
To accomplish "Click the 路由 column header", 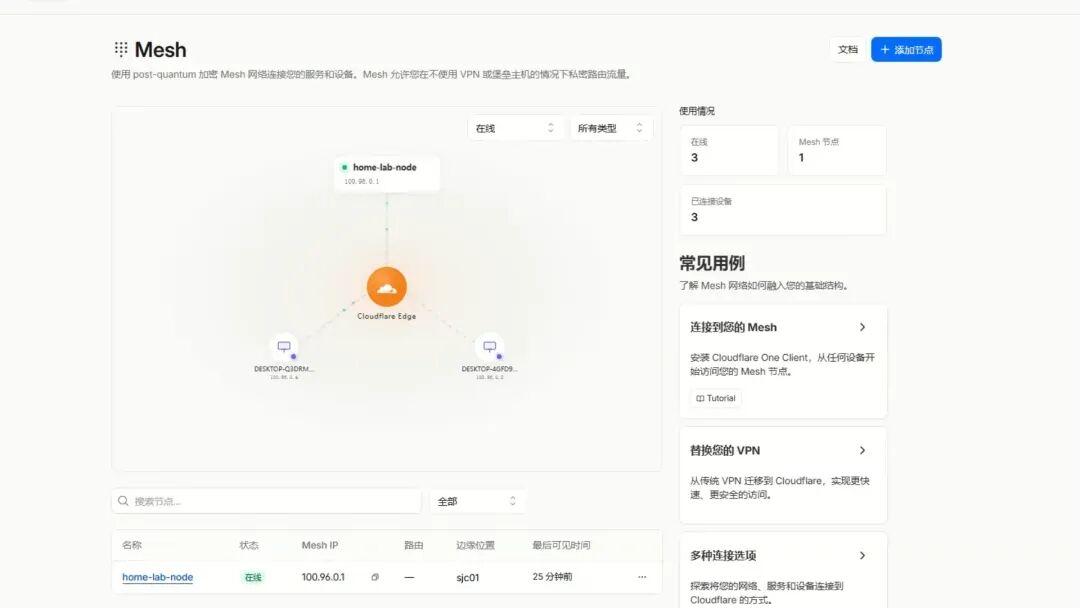I will click(413, 545).
